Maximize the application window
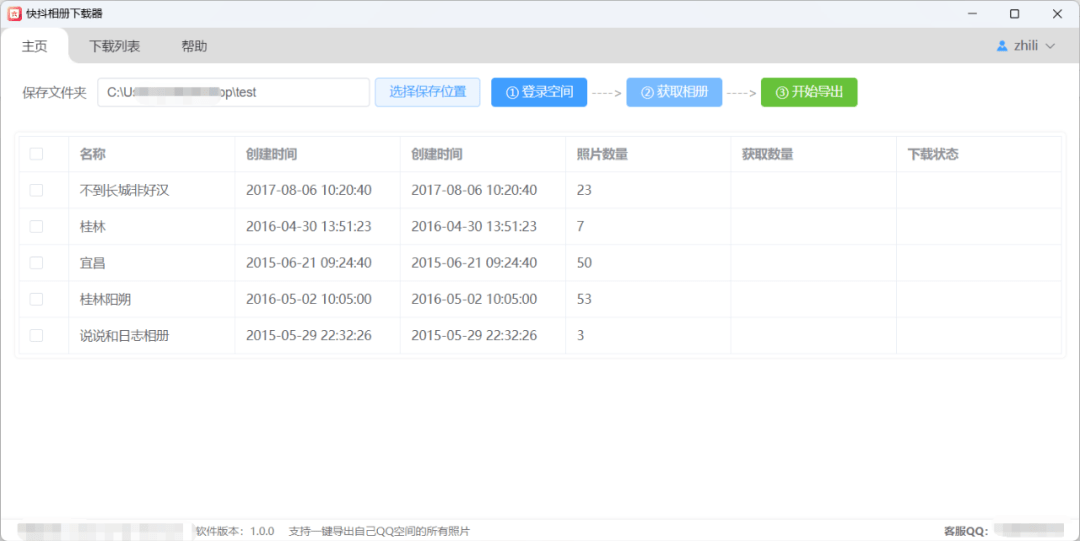The height and width of the screenshot is (541, 1080). (1014, 14)
